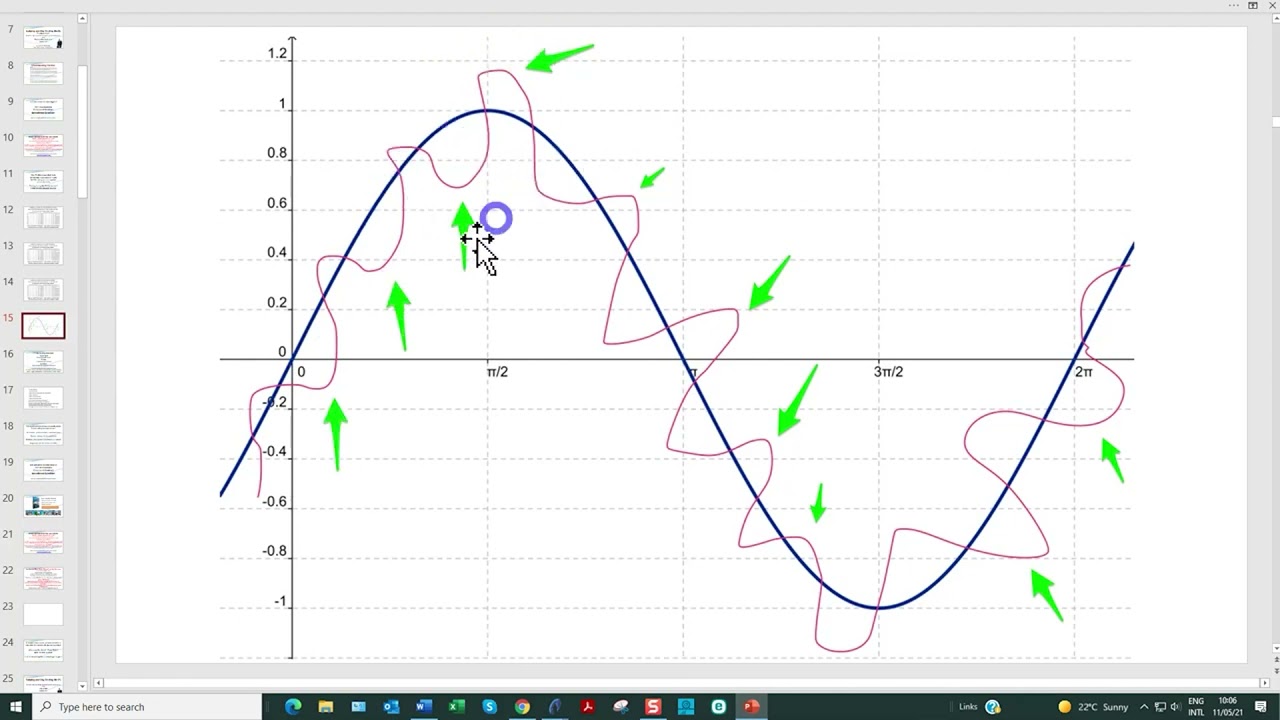Select slide 16 thumbnail
This screenshot has width=1280, height=720.
pyautogui.click(x=43, y=362)
